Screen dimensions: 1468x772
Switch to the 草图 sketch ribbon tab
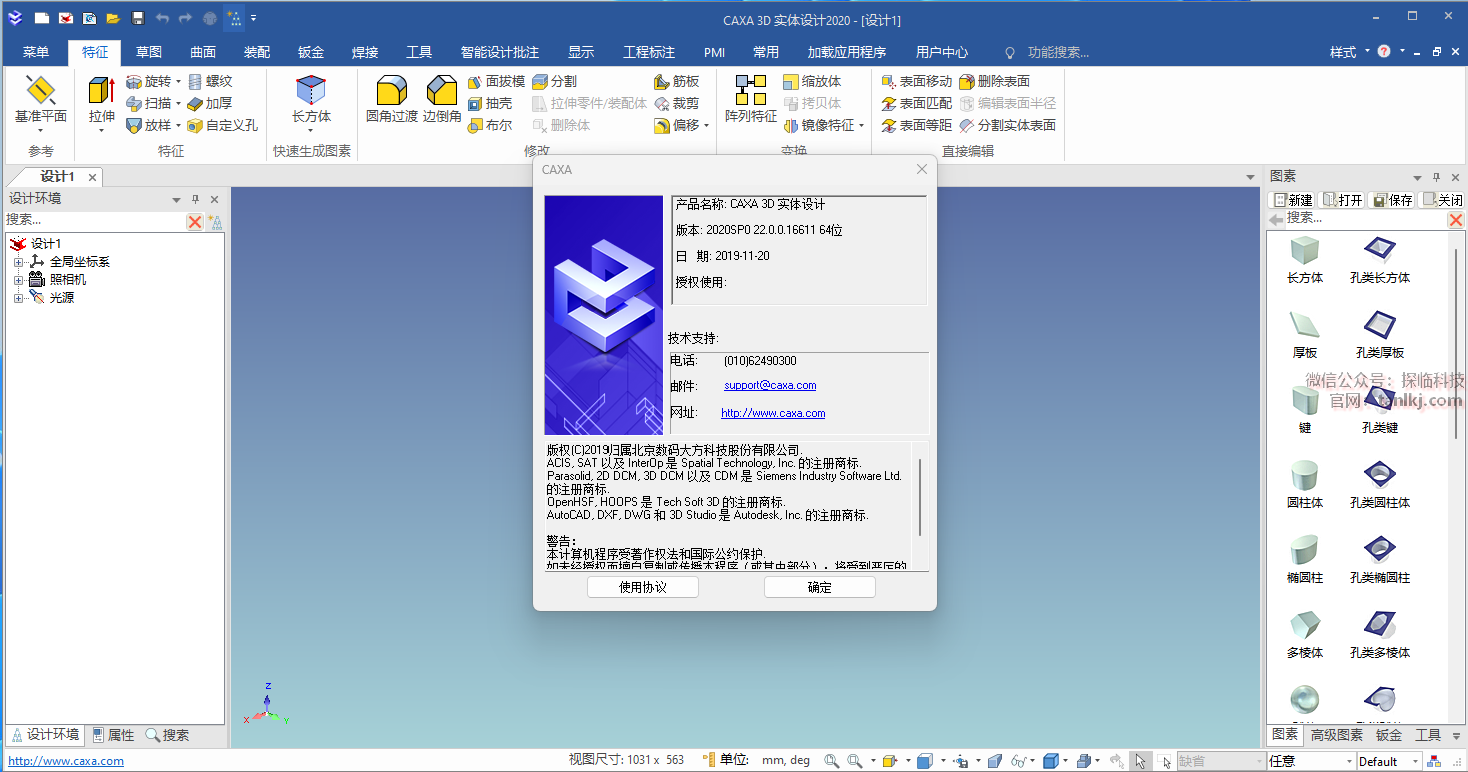click(x=149, y=52)
